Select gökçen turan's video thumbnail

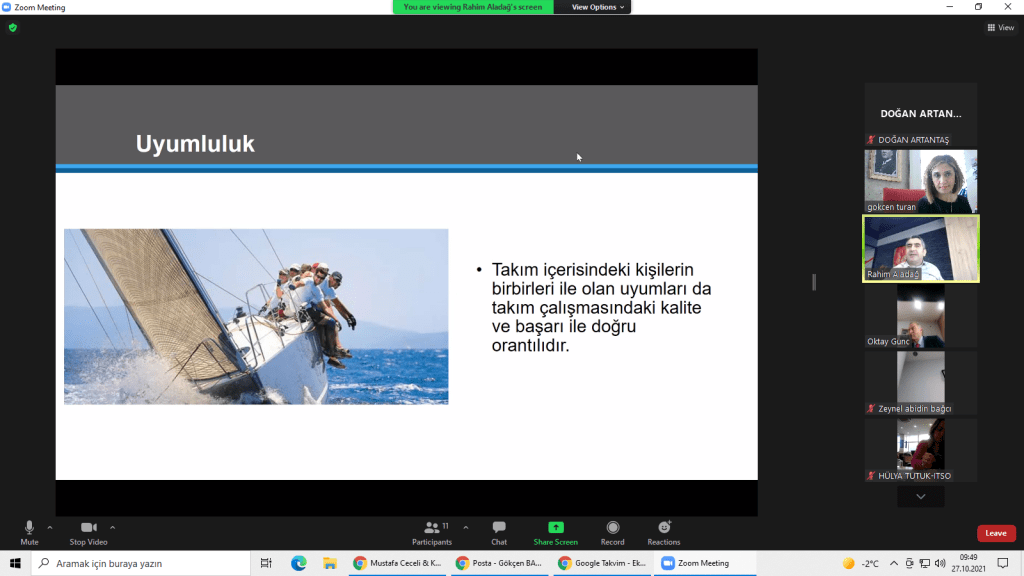pos(920,181)
